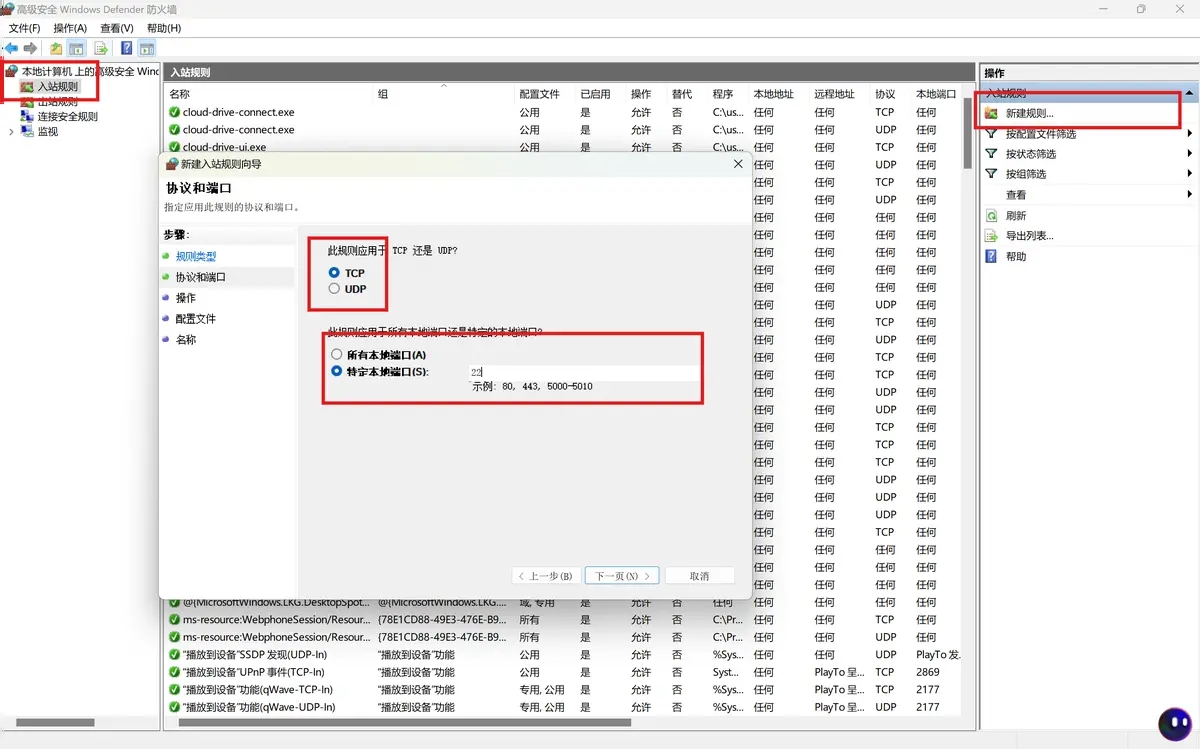Click the funnel icon next to 按组筛选
The width and height of the screenshot is (1200, 749).
coord(992,174)
